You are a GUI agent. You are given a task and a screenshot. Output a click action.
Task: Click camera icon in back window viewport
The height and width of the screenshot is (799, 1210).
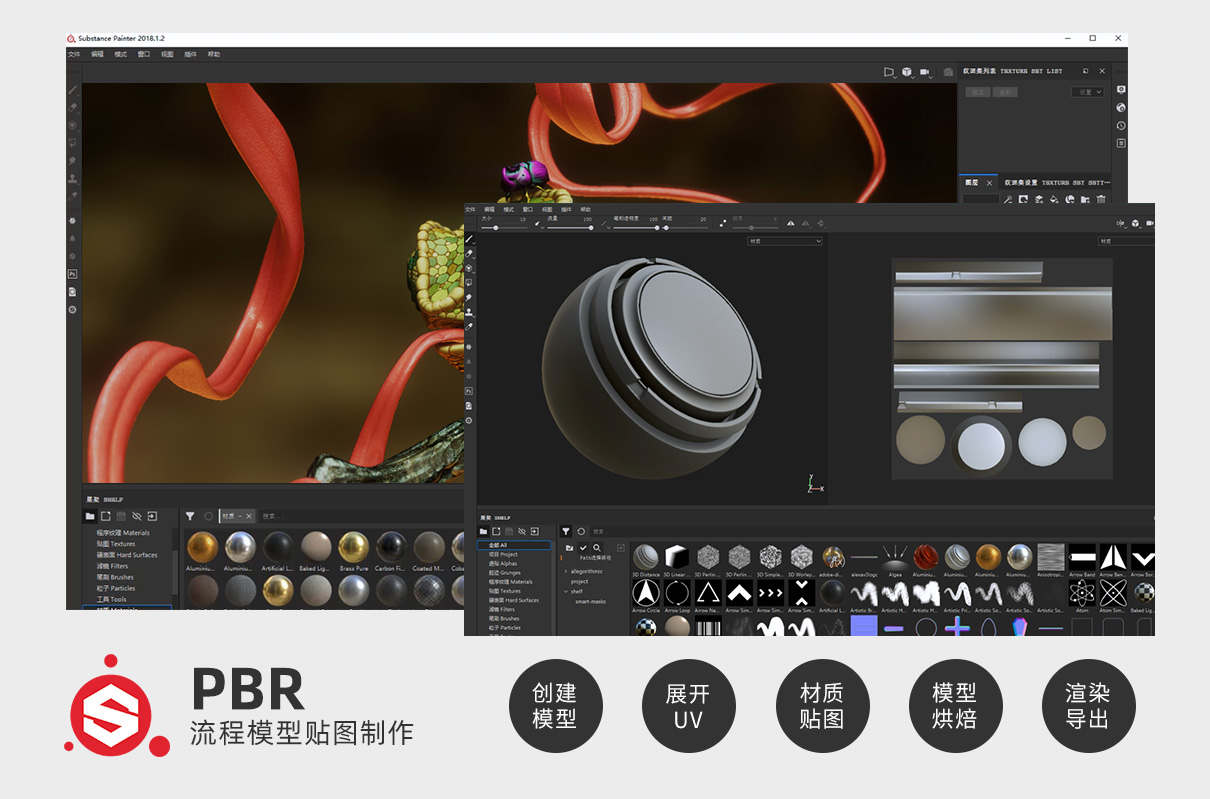click(925, 72)
